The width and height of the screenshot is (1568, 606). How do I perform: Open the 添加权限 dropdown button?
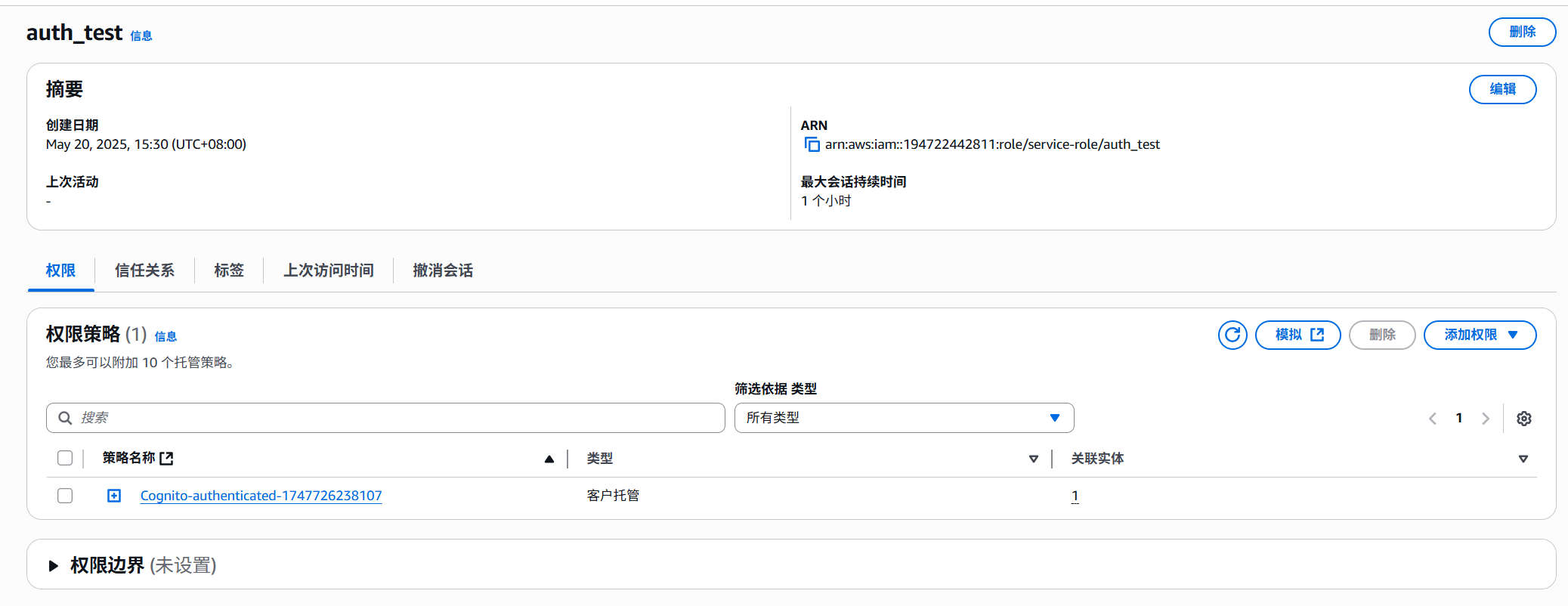1479,335
